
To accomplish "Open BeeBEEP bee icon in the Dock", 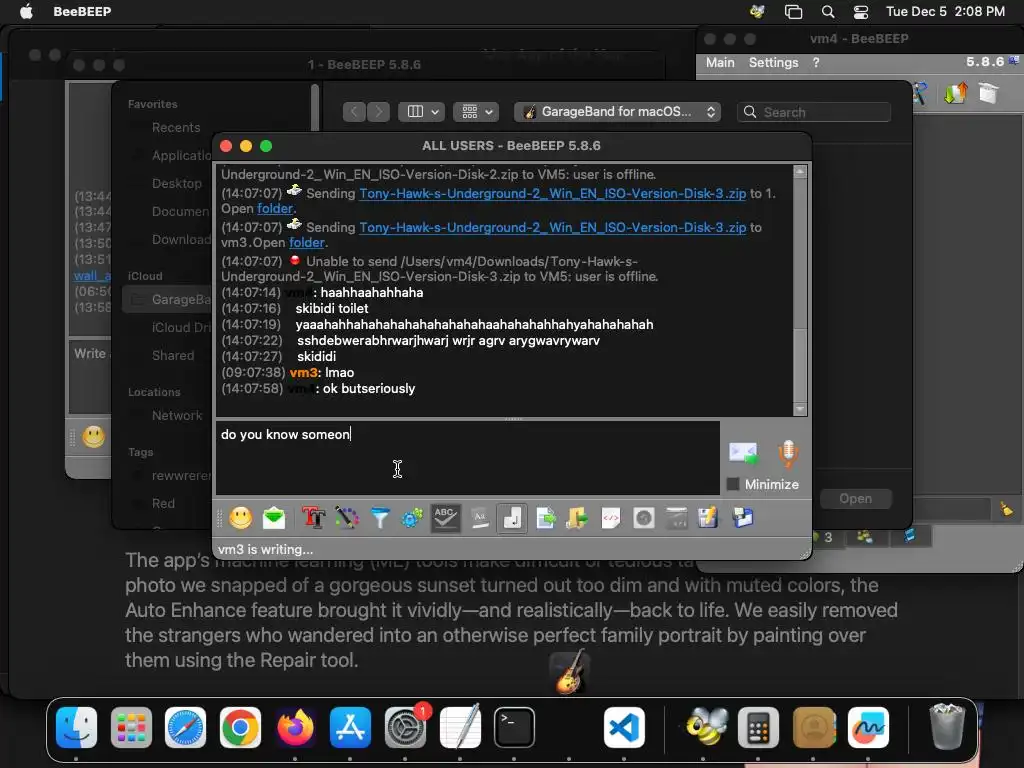I will (706, 728).
